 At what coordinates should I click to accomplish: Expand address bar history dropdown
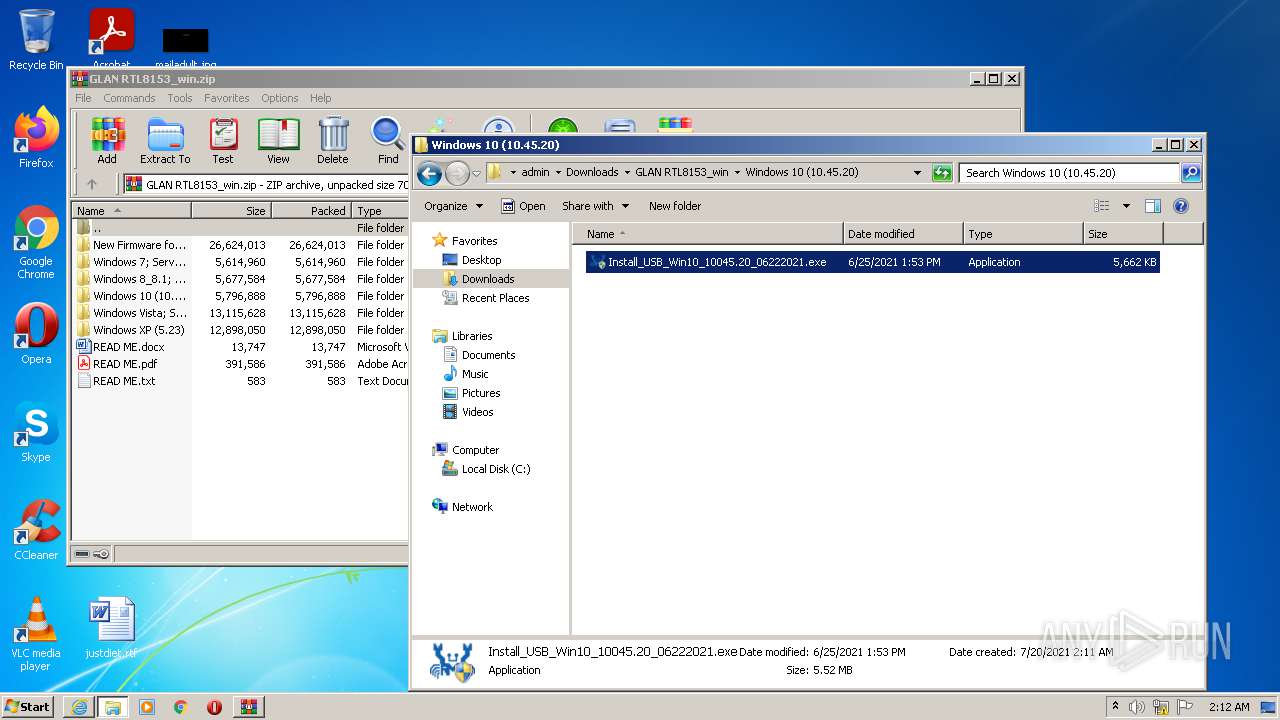coord(917,173)
